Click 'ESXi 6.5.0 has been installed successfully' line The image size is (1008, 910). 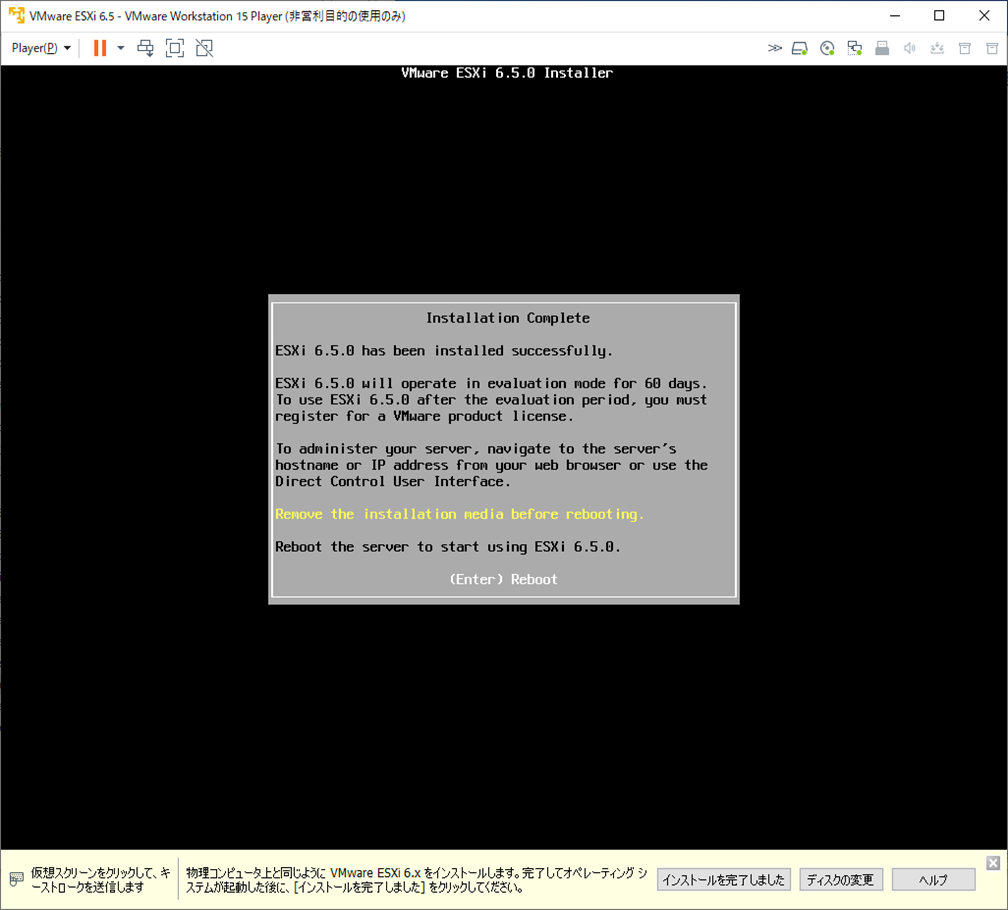(444, 351)
